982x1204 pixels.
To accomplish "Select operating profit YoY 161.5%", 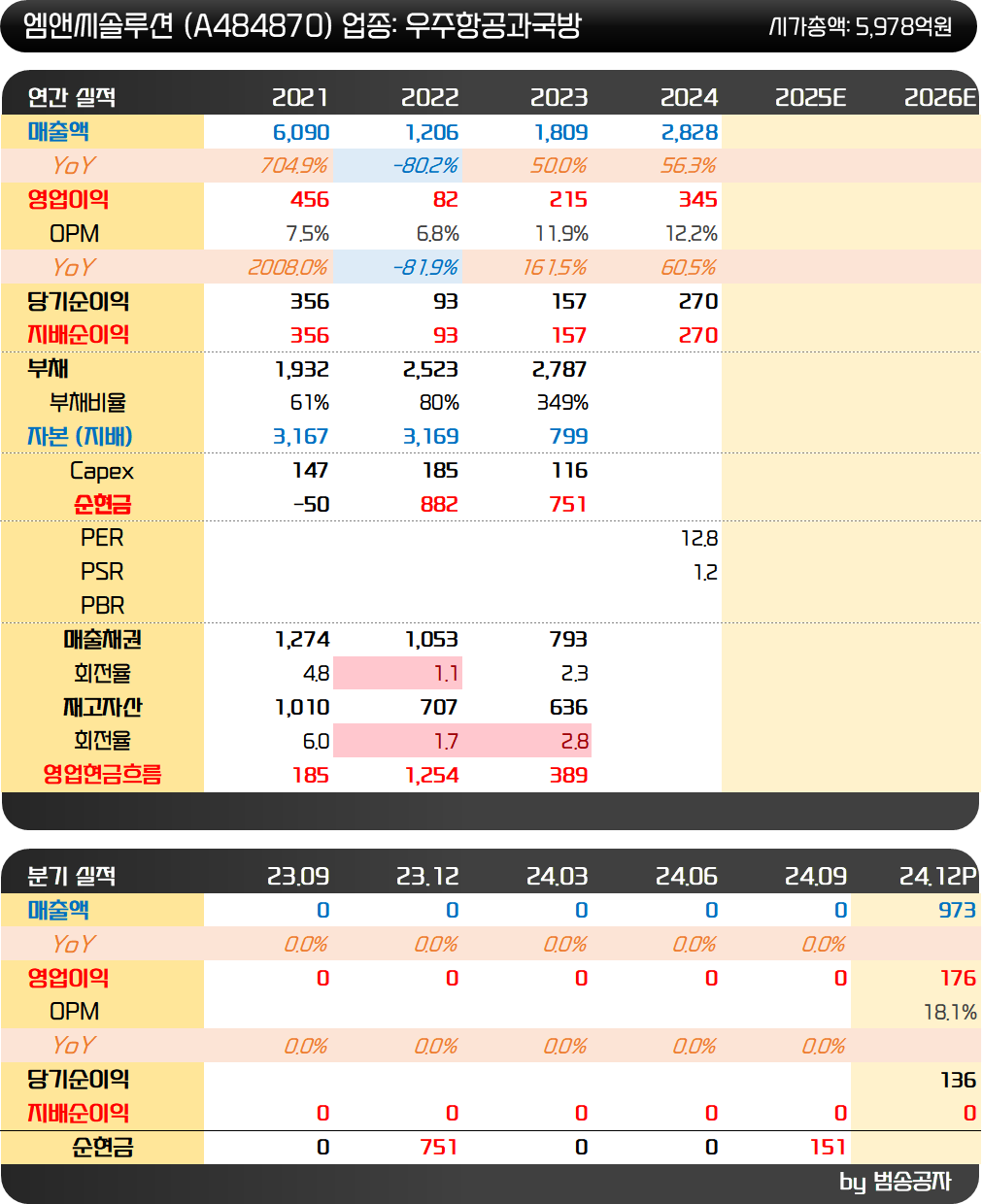I will pyautogui.click(x=555, y=268).
